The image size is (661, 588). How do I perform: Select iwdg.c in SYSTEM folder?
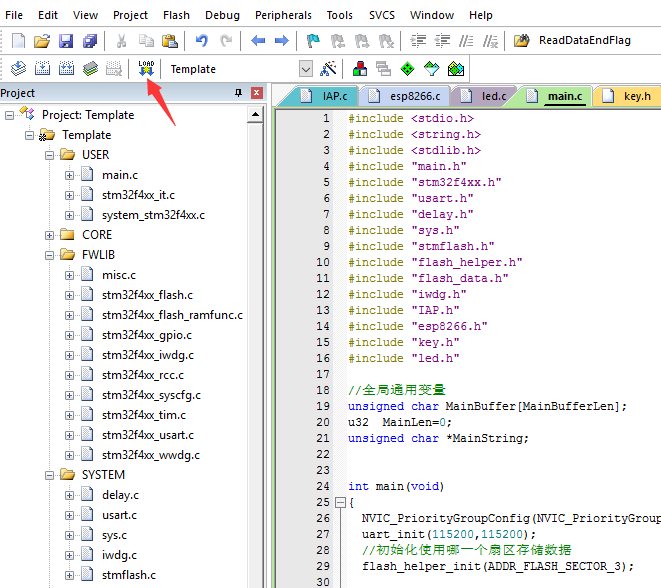(119, 556)
